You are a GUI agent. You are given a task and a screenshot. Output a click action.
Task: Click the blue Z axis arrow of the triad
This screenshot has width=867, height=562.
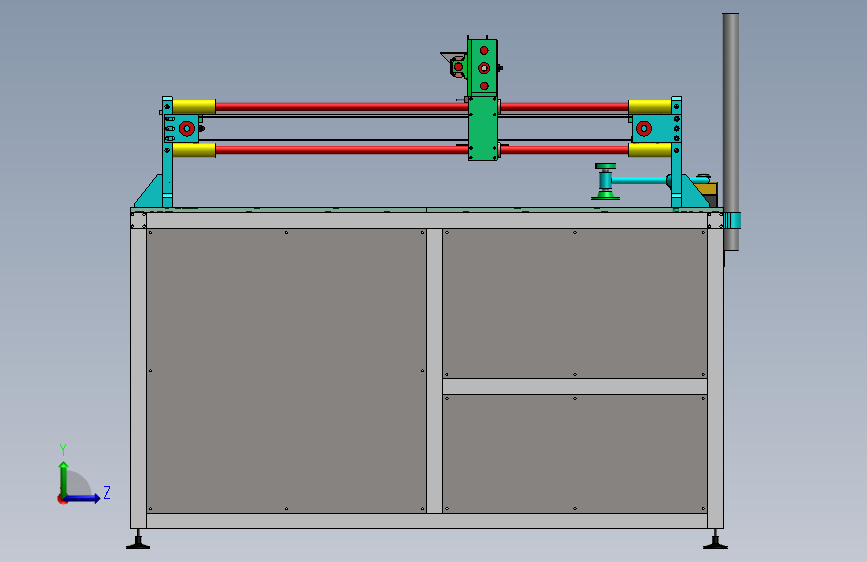(83, 498)
